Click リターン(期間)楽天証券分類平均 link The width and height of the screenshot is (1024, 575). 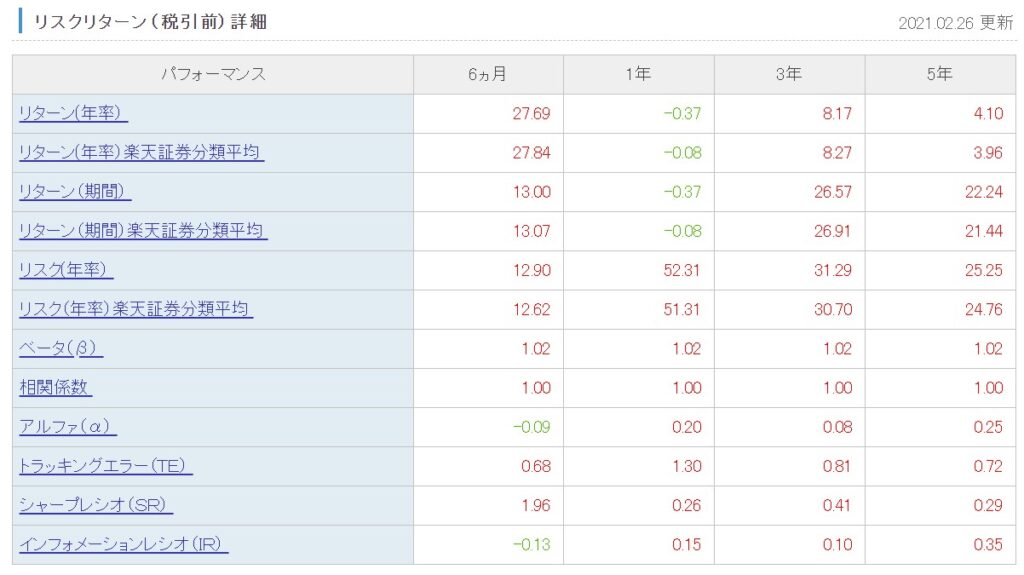(143, 231)
